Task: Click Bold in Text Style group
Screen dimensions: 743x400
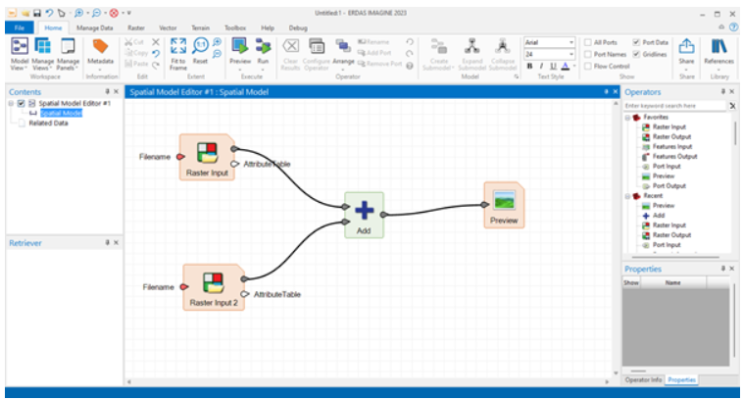Action: point(530,66)
